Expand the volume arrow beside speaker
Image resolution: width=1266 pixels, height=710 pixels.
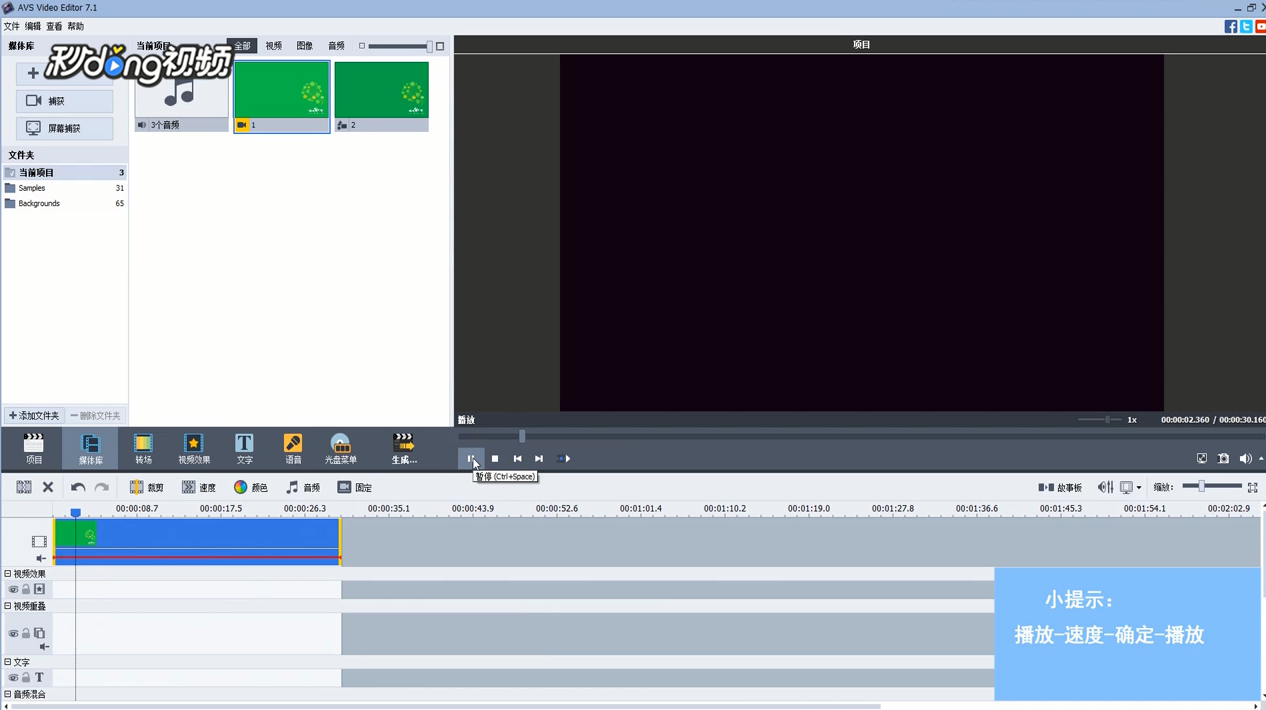1260,459
